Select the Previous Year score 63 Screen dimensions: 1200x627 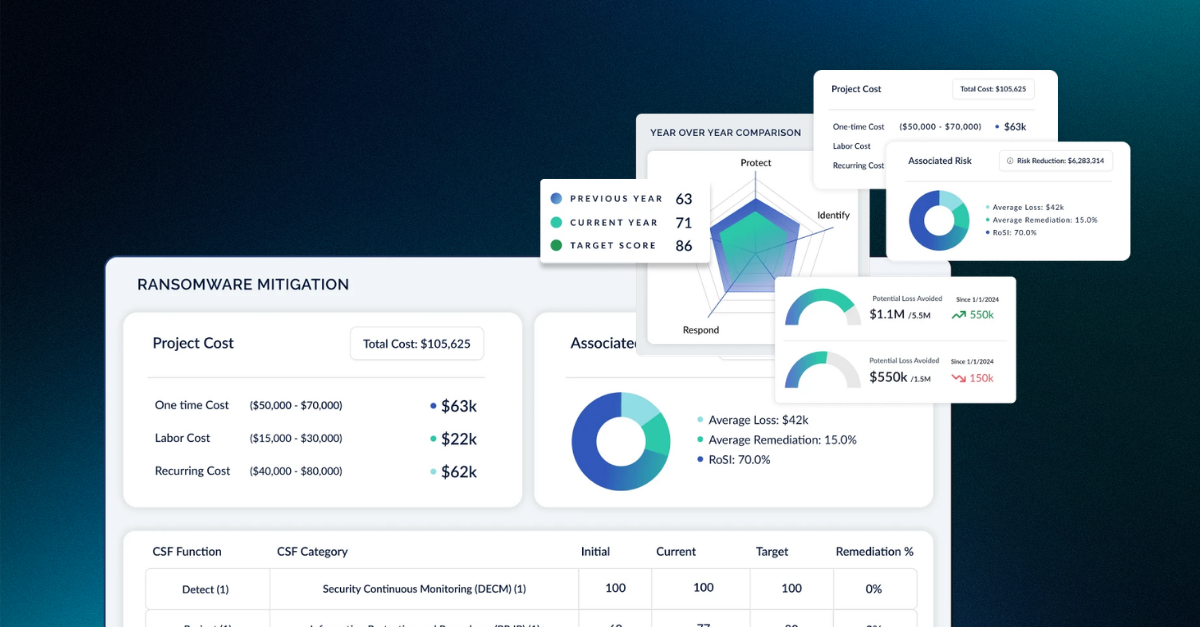coord(684,199)
